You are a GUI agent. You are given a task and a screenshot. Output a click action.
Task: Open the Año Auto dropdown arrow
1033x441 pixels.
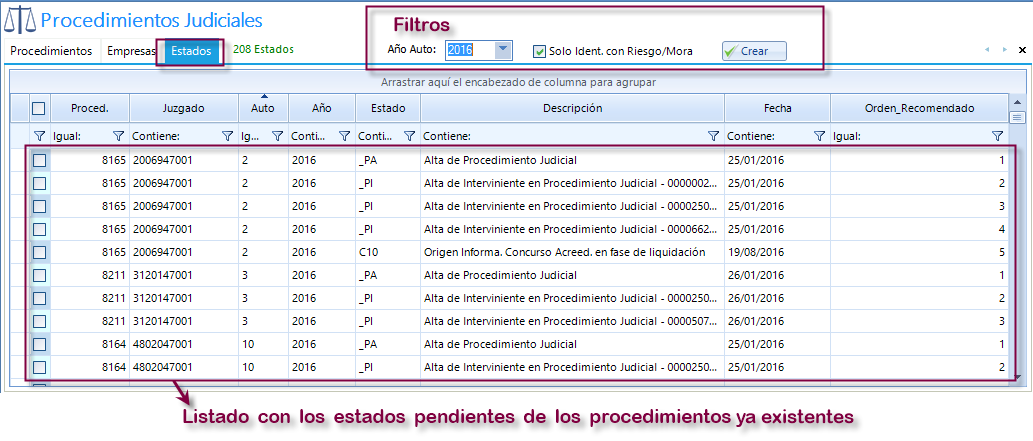[503, 50]
